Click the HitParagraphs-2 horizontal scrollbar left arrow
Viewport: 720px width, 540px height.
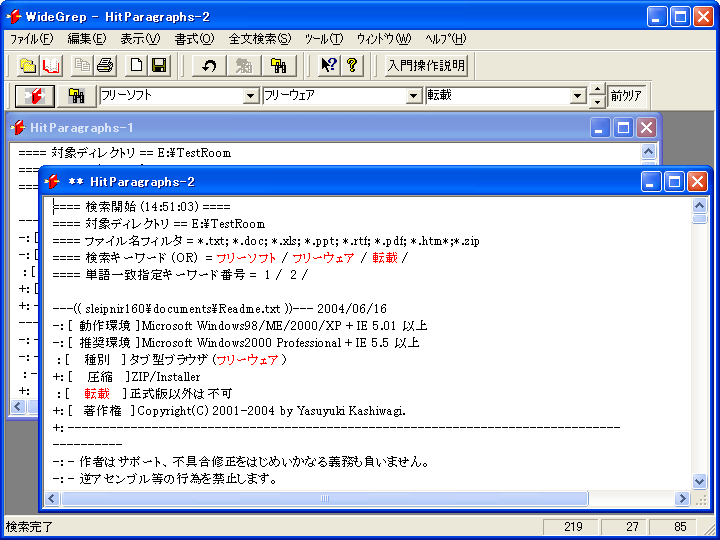pos(51,498)
